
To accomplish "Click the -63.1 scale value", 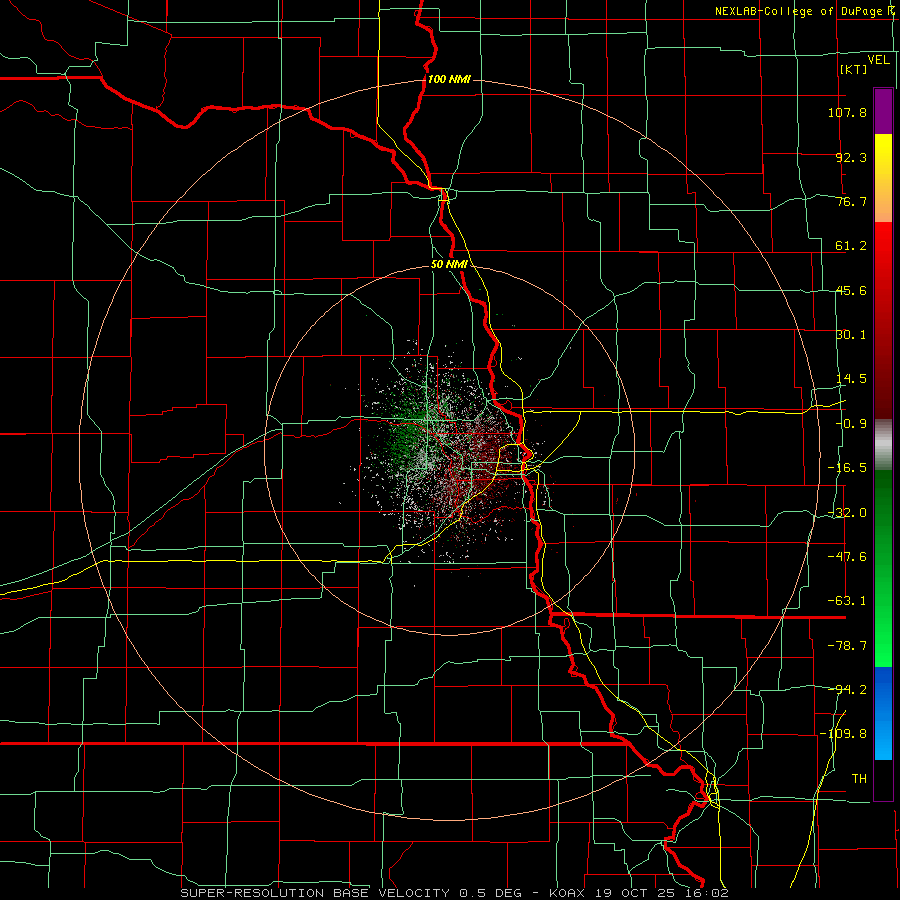I will (x=847, y=601).
